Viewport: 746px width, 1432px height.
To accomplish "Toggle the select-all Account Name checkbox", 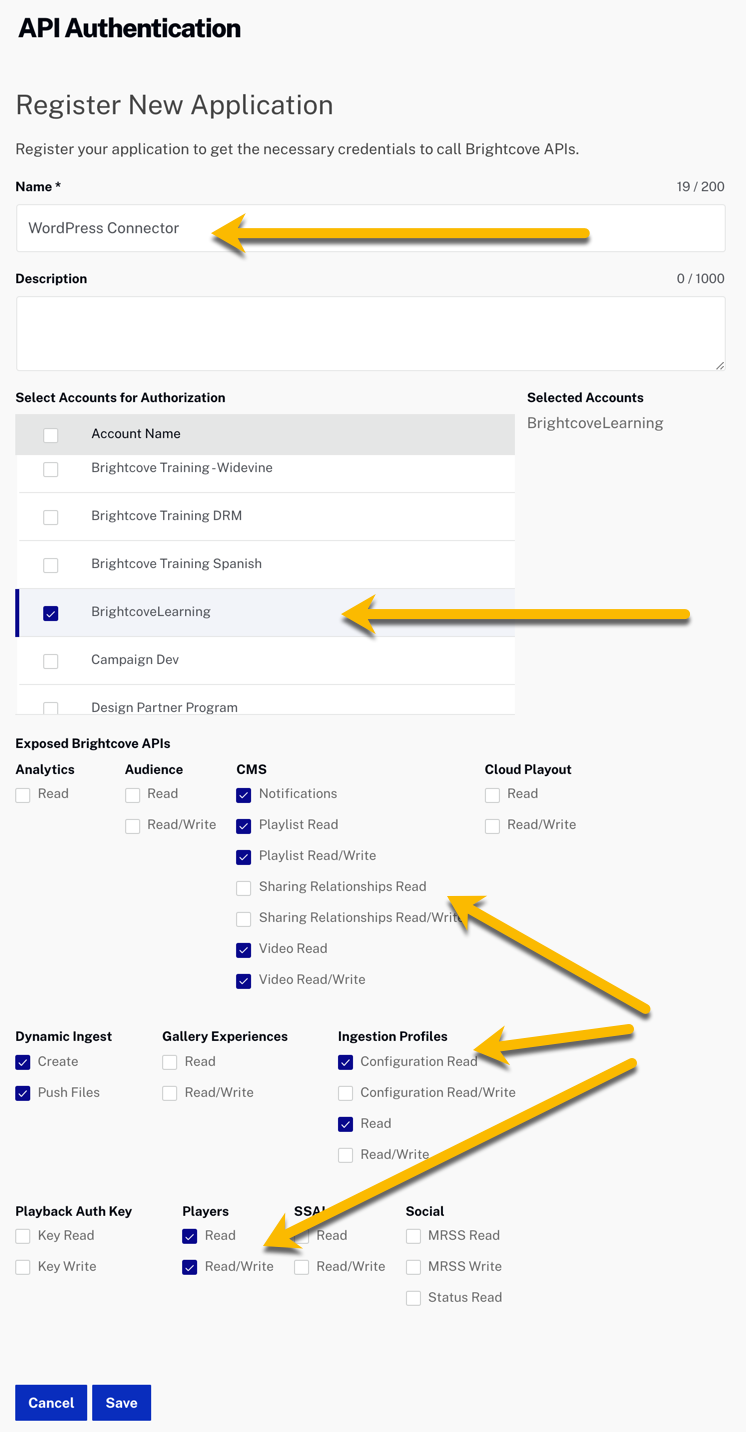I will click(x=50, y=434).
